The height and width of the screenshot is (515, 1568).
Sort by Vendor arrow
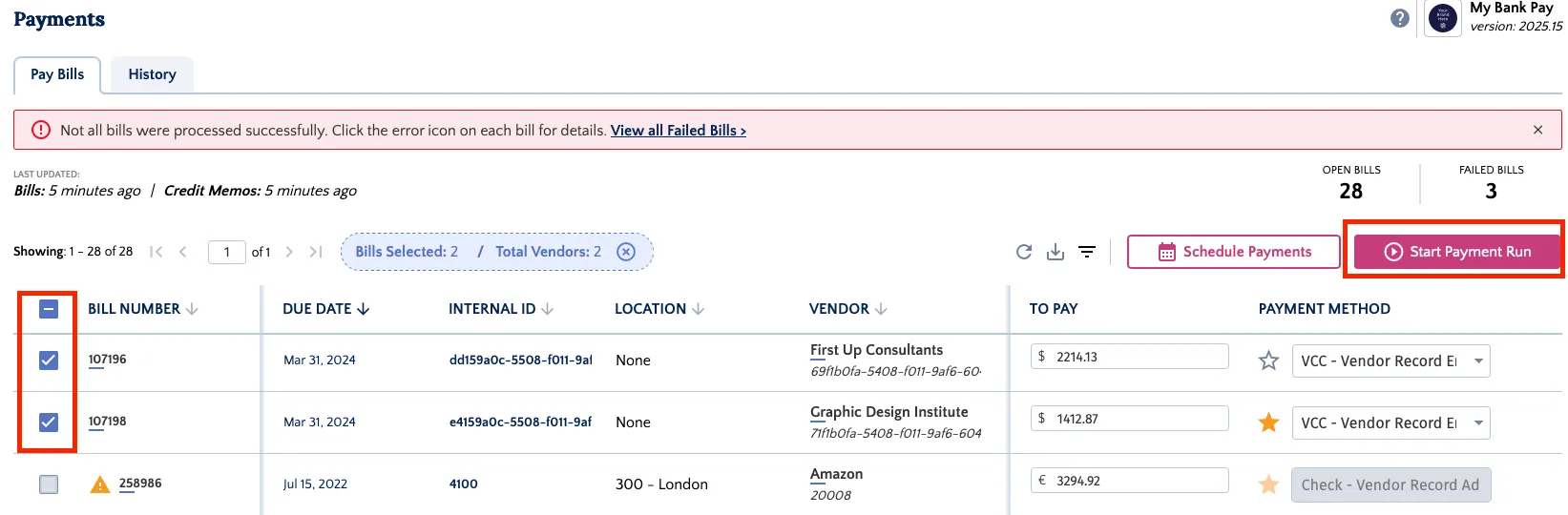pyautogui.click(x=881, y=309)
